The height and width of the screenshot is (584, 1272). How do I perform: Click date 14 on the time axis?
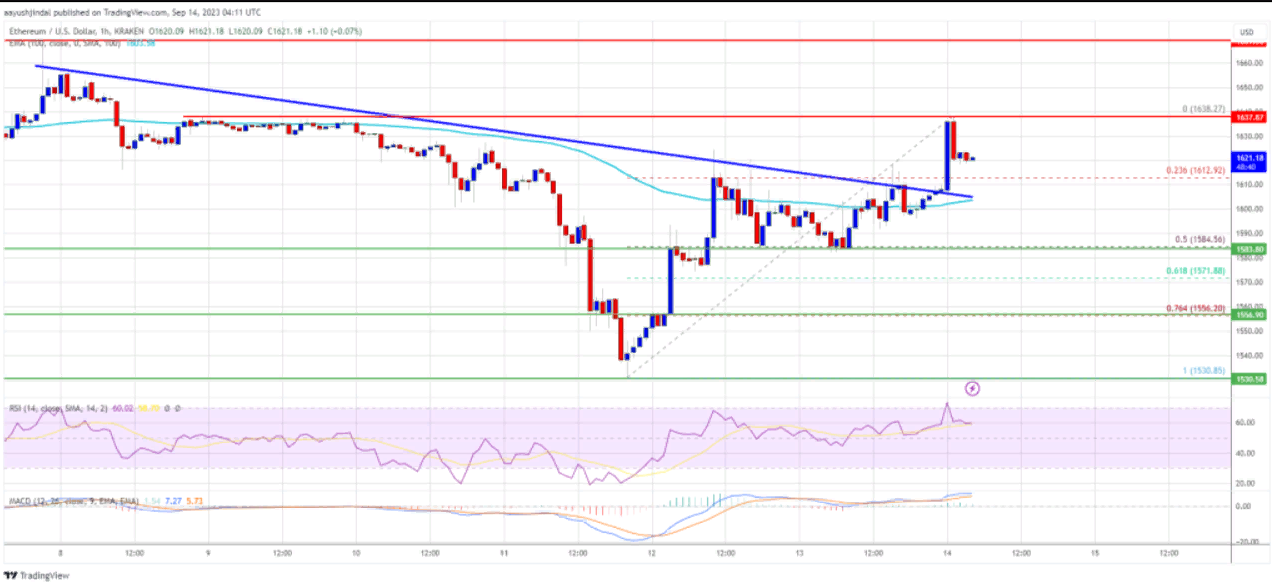(946, 553)
